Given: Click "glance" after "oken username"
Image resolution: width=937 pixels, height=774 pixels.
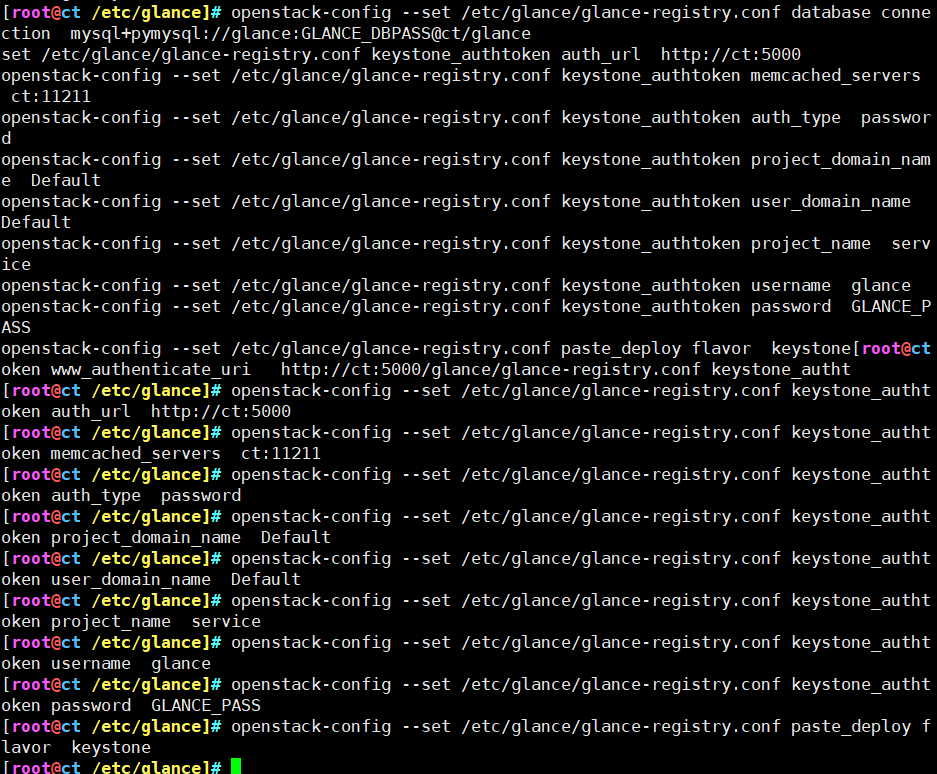Looking at the screenshot, I should tap(181, 663).
